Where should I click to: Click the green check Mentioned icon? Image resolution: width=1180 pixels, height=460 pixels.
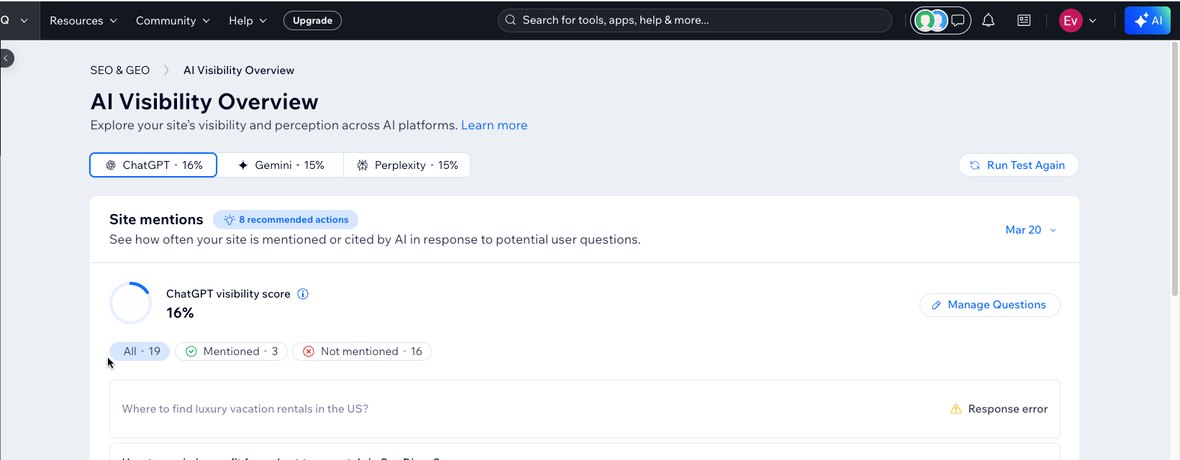(191, 352)
